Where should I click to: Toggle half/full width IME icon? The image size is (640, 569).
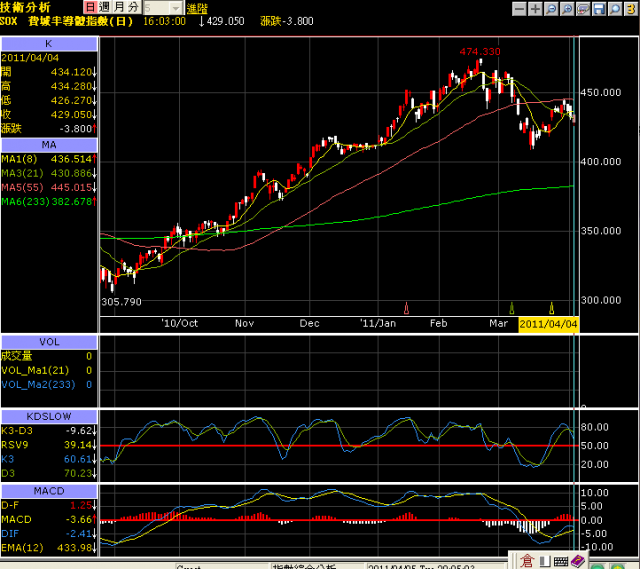point(544,562)
